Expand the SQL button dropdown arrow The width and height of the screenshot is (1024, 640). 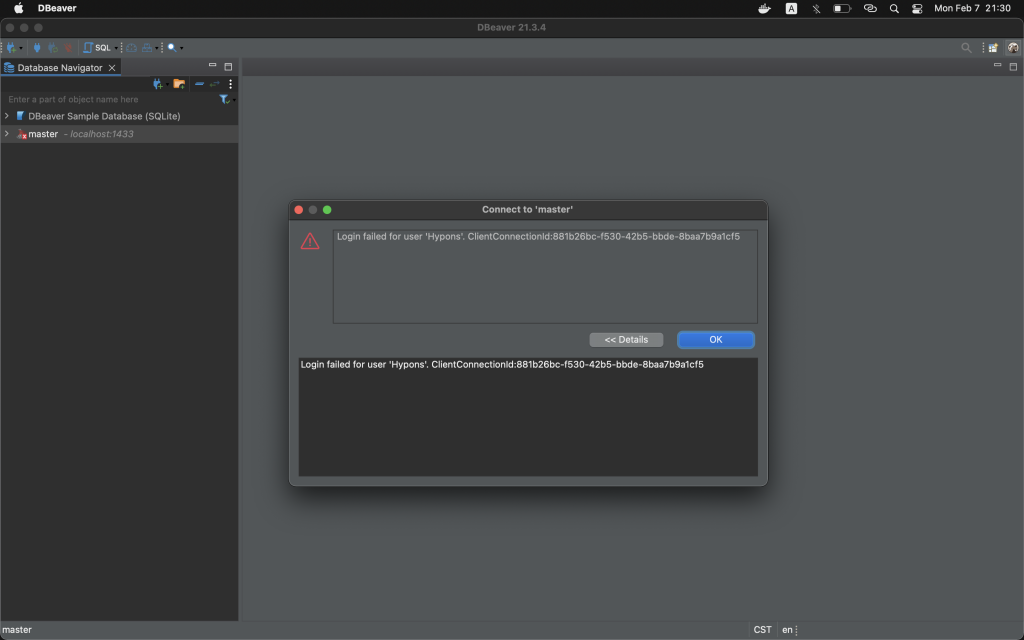[116, 48]
